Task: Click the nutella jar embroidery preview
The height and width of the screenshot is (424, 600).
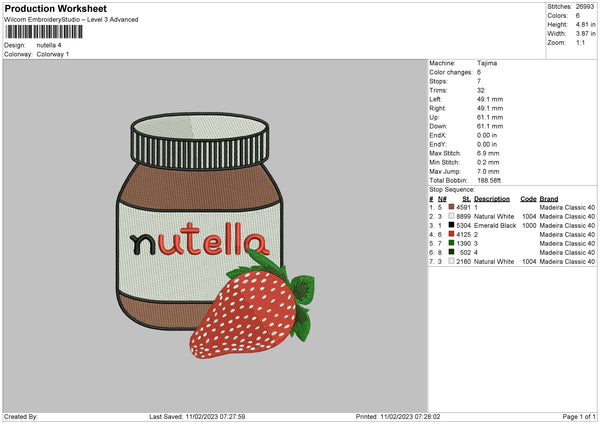Action: [199, 221]
